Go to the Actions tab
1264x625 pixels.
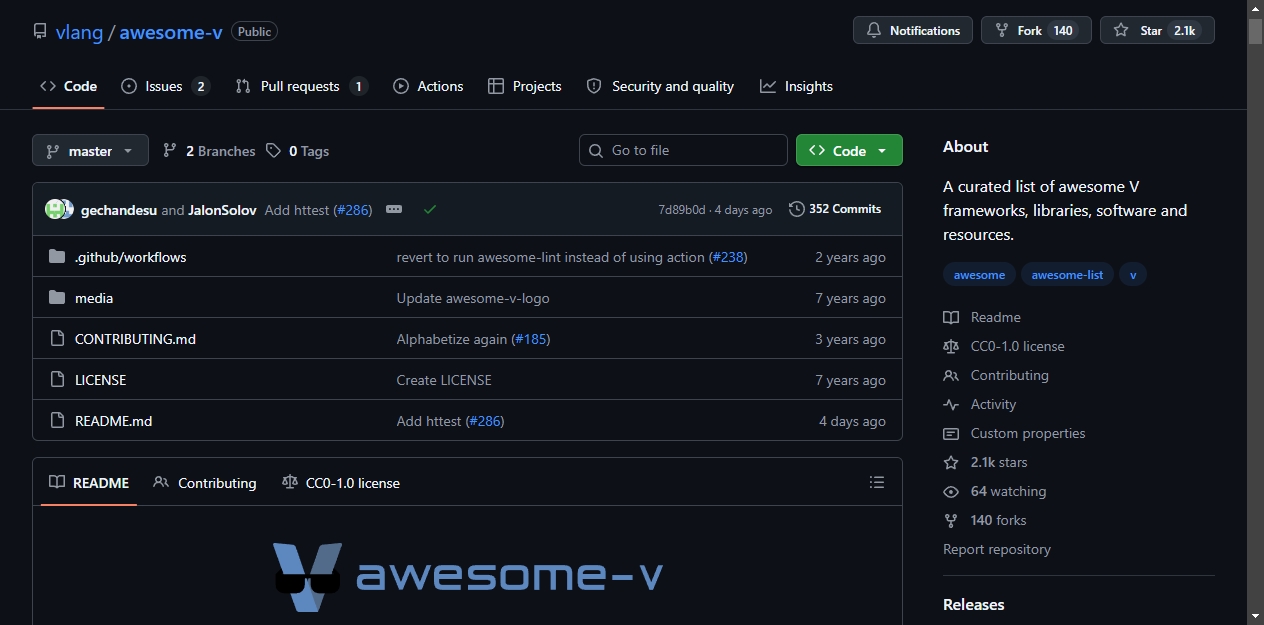[428, 86]
